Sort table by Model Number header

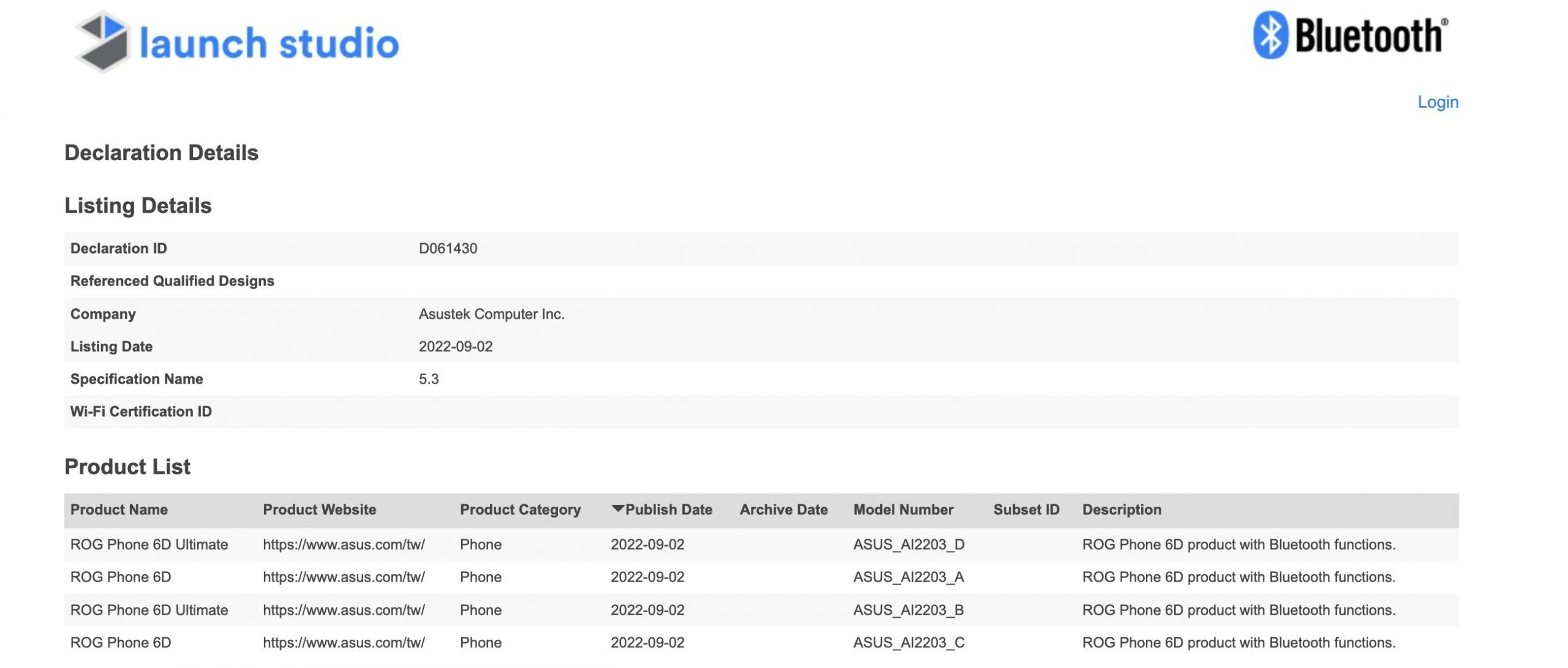903,510
